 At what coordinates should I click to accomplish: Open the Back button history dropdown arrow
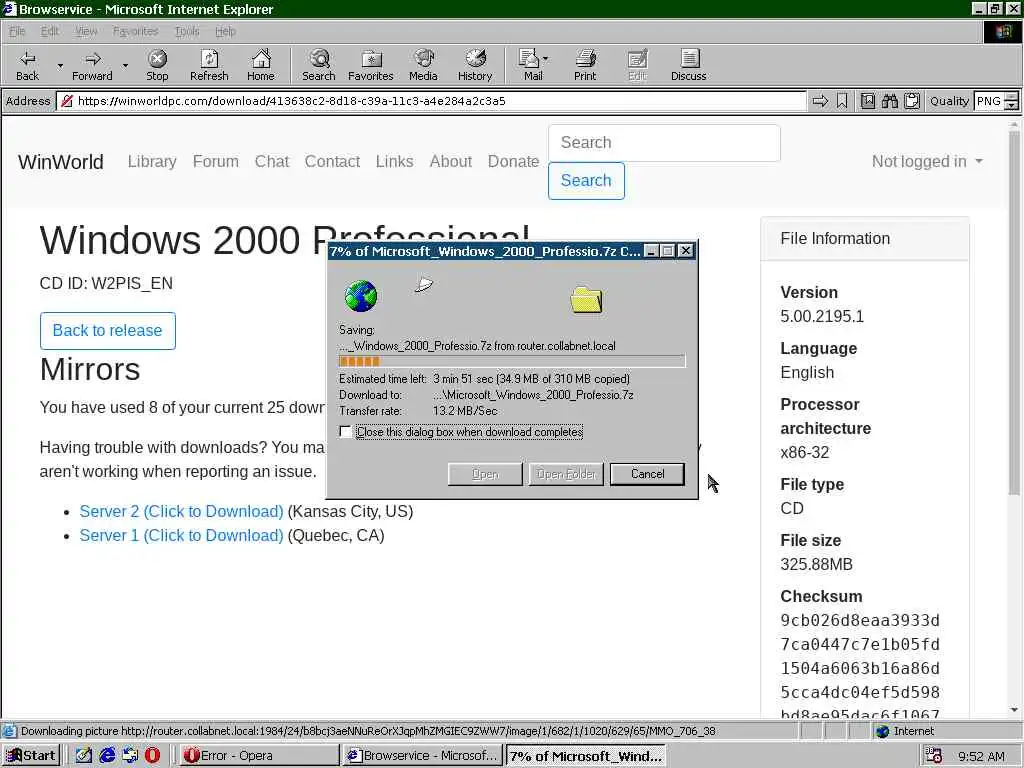[x=60, y=65]
